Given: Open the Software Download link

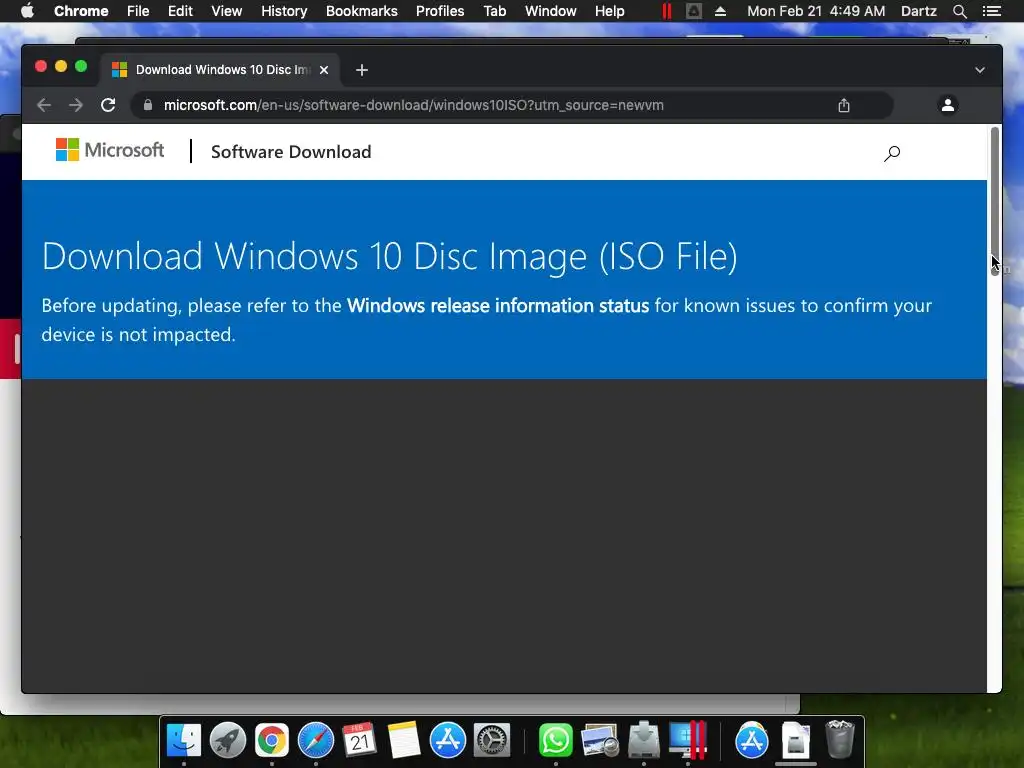Looking at the screenshot, I should (291, 152).
